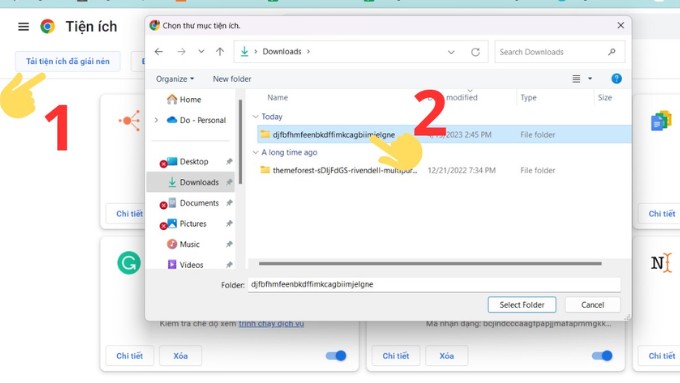Cancel the folder selection dialog
The image size is (680, 383).
[592, 305]
